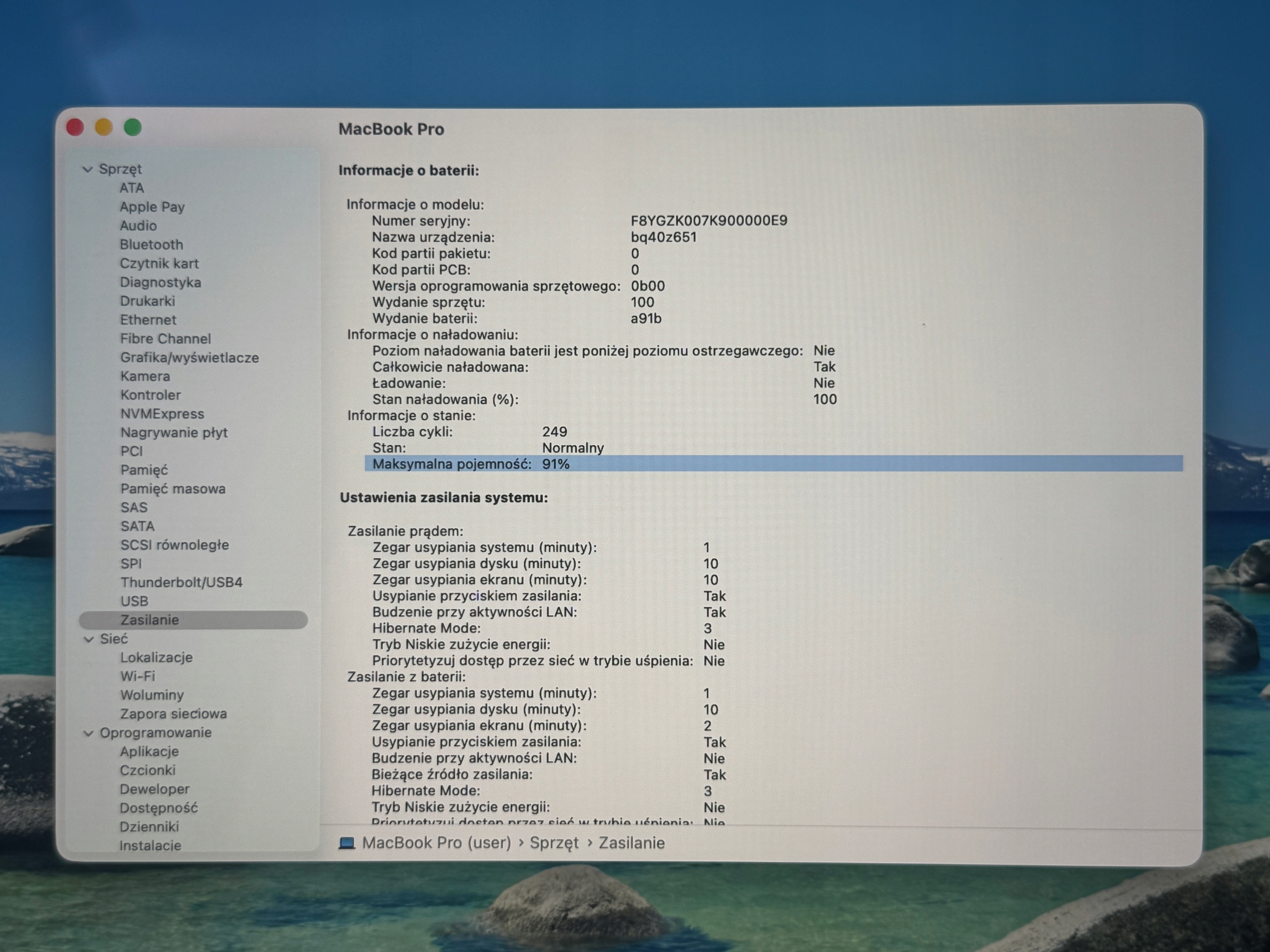Select Thunderbolt/USB4 in the sidebar
1270x952 pixels.
(x=182, y=582)
